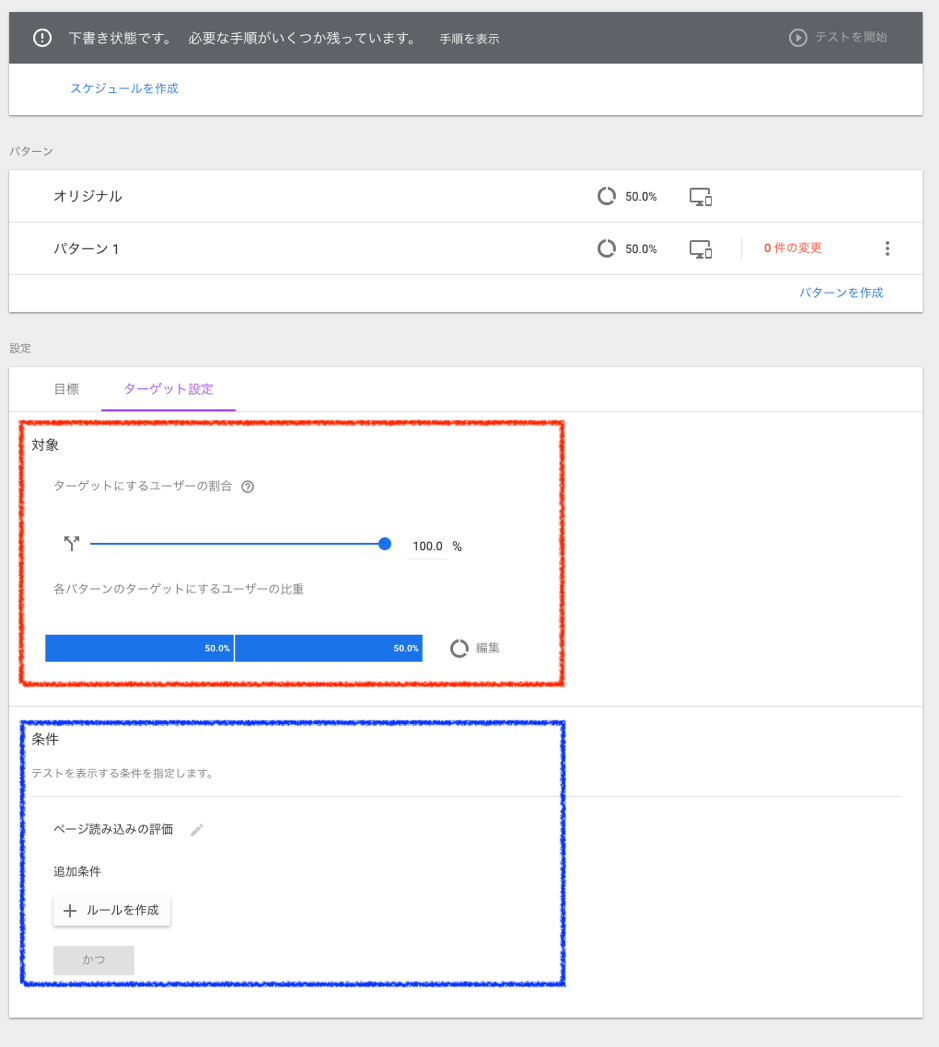Viewport: 939px width, 1047px height.
Task: Click the テストを開始 play icon
Action: [x=798, y=38]
